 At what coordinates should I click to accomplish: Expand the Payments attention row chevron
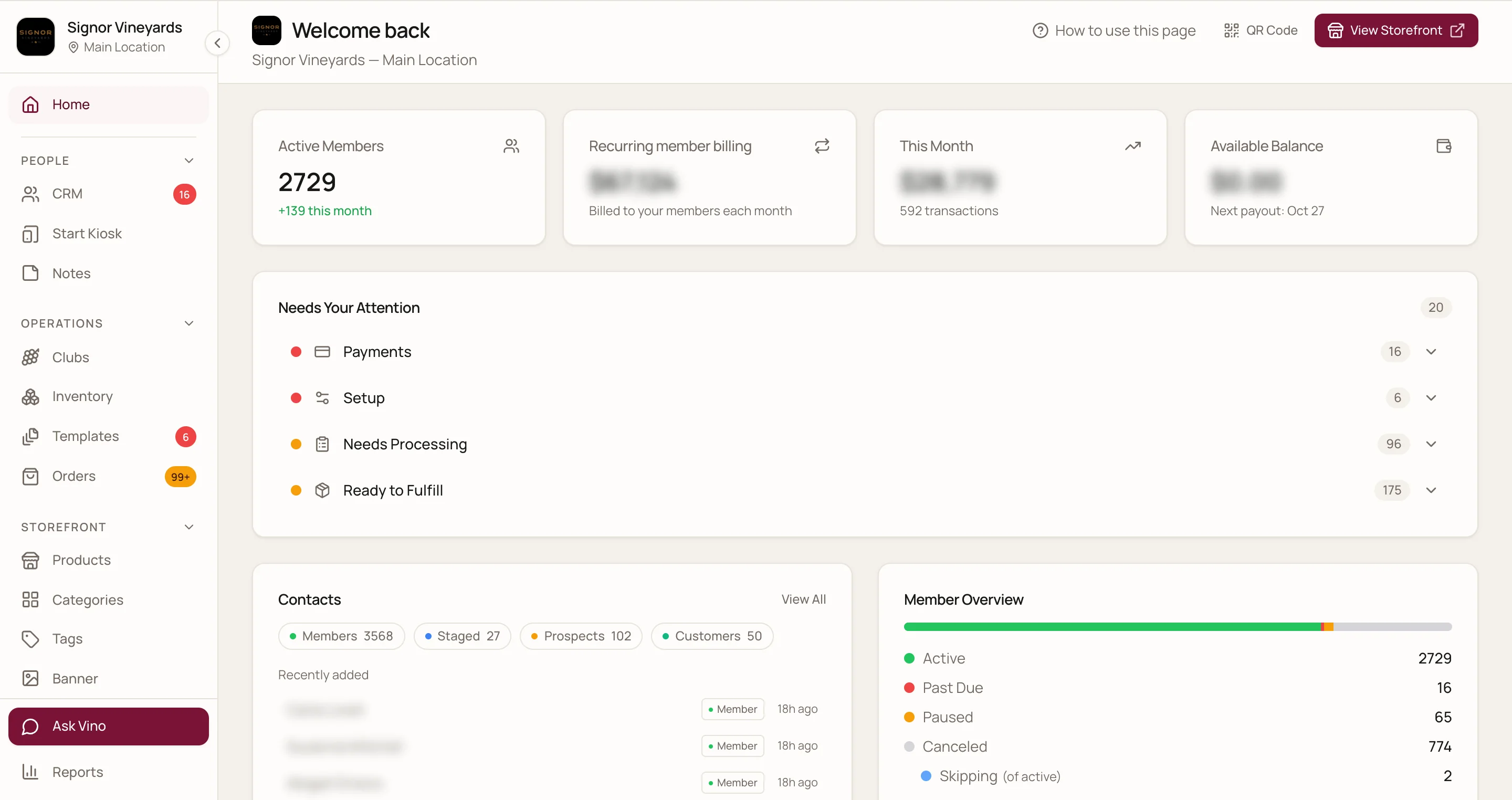[1431, 352]
